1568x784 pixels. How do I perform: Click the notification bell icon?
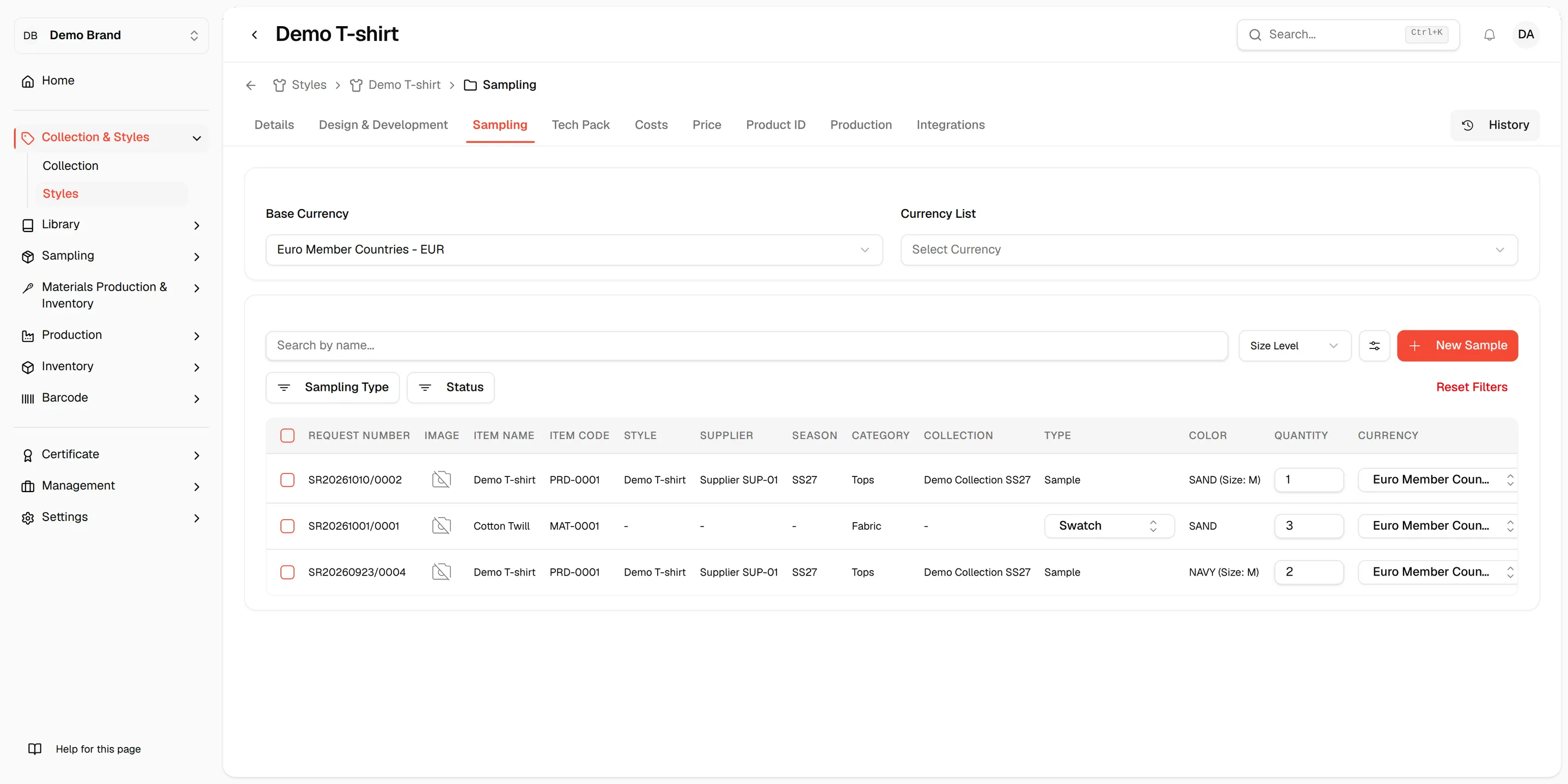tap(1489, 35)
